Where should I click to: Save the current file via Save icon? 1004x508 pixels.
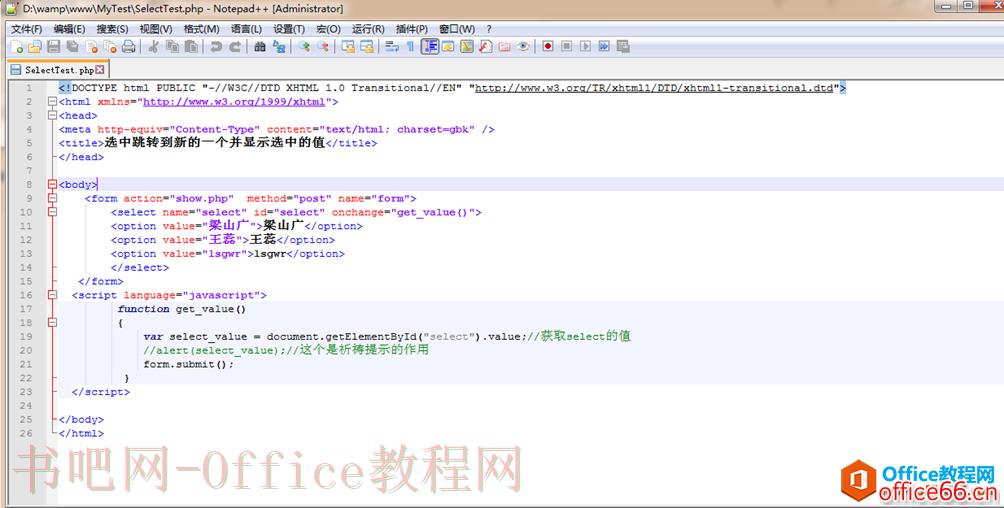pos(54,46)
